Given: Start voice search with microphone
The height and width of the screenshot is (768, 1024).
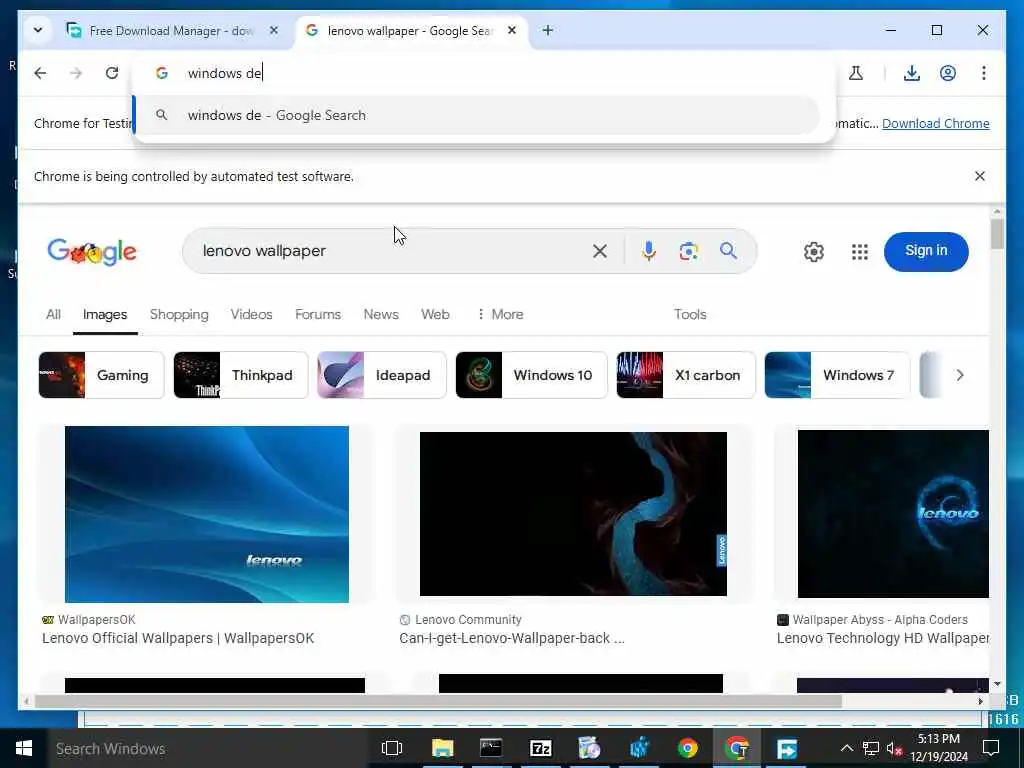Looking at the screenshot, I should (648, 251).
